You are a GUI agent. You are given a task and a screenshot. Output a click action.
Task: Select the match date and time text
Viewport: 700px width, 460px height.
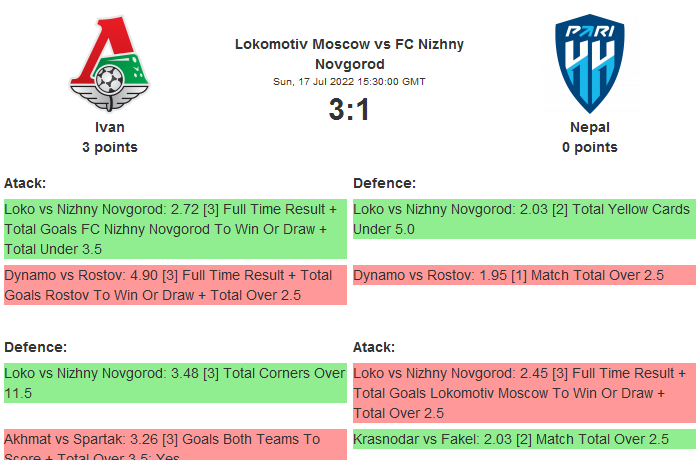[349, 81]
